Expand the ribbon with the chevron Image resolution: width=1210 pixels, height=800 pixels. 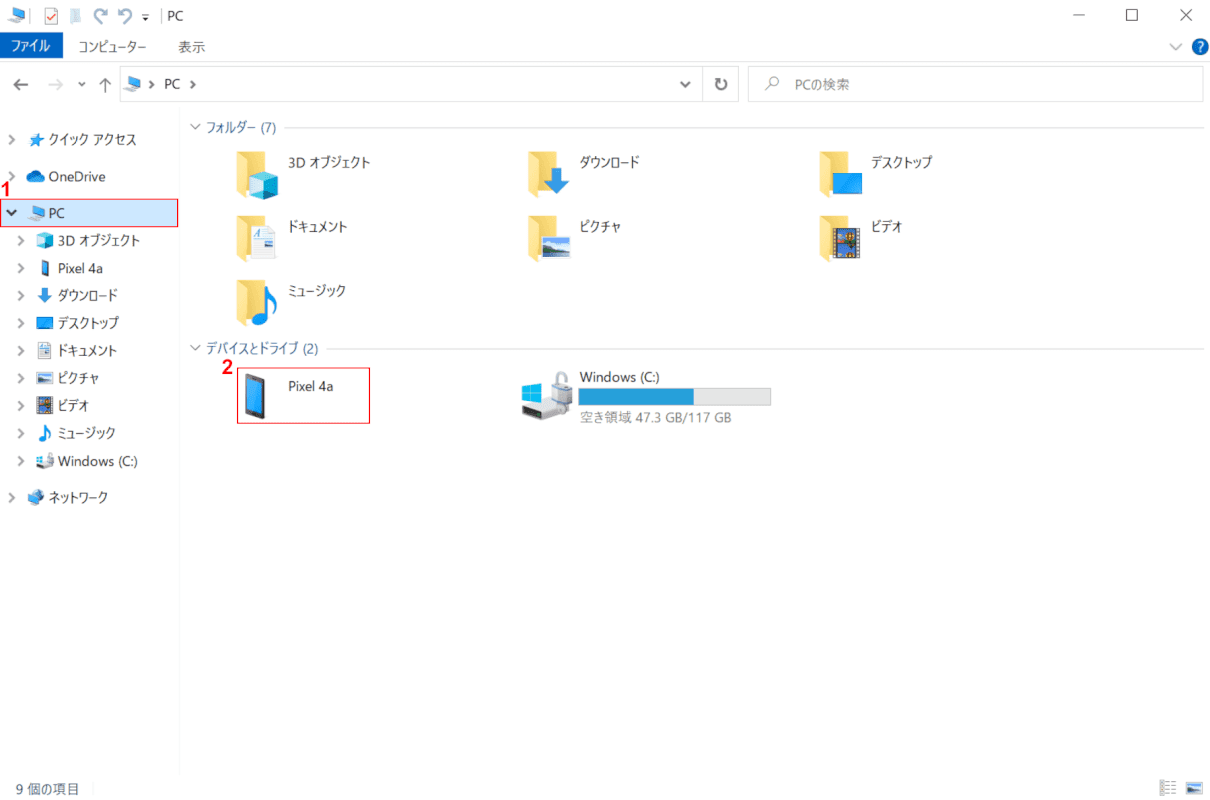point(1175,46)
